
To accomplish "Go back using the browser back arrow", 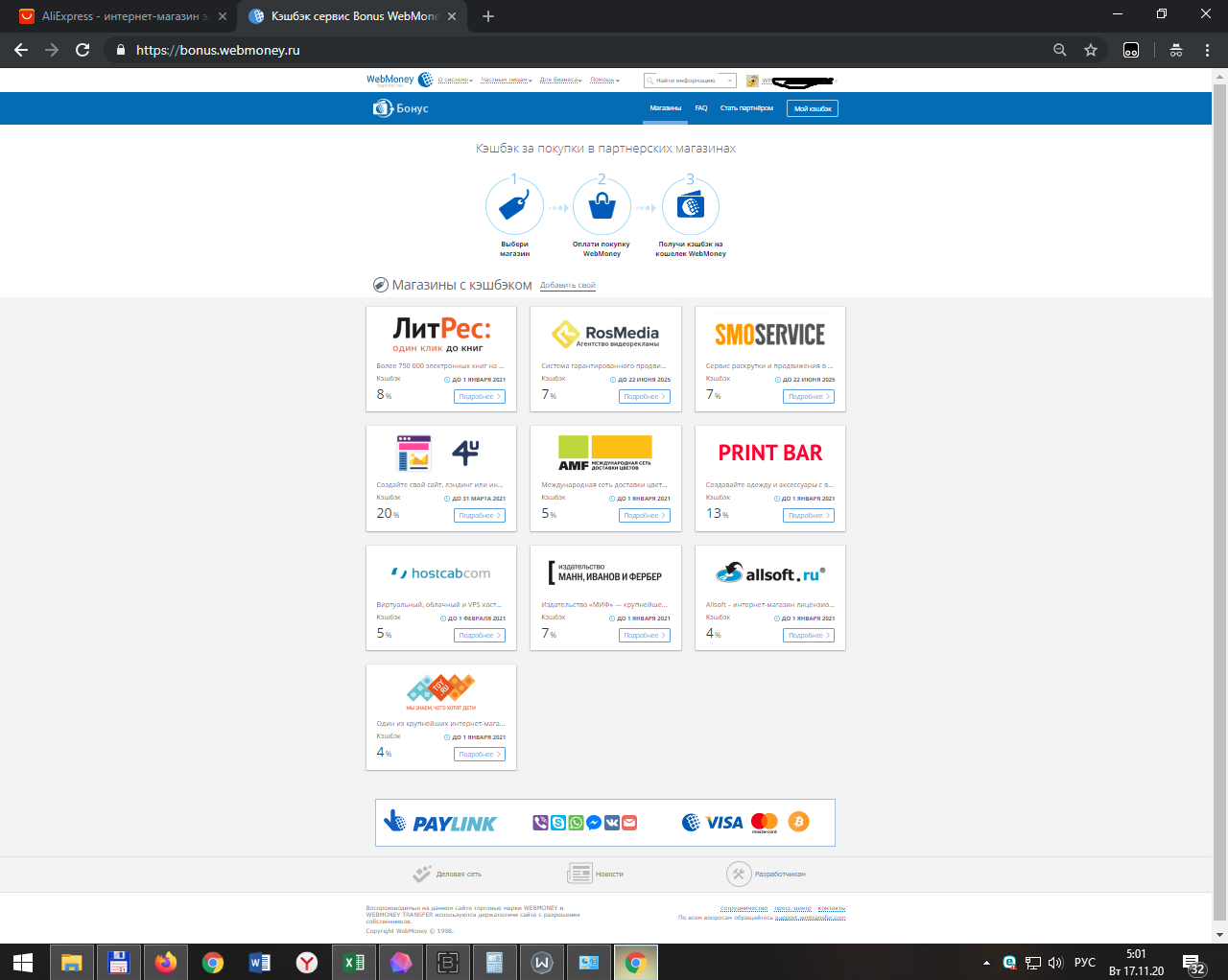I will pyautogui.click(x=21, y=50).
